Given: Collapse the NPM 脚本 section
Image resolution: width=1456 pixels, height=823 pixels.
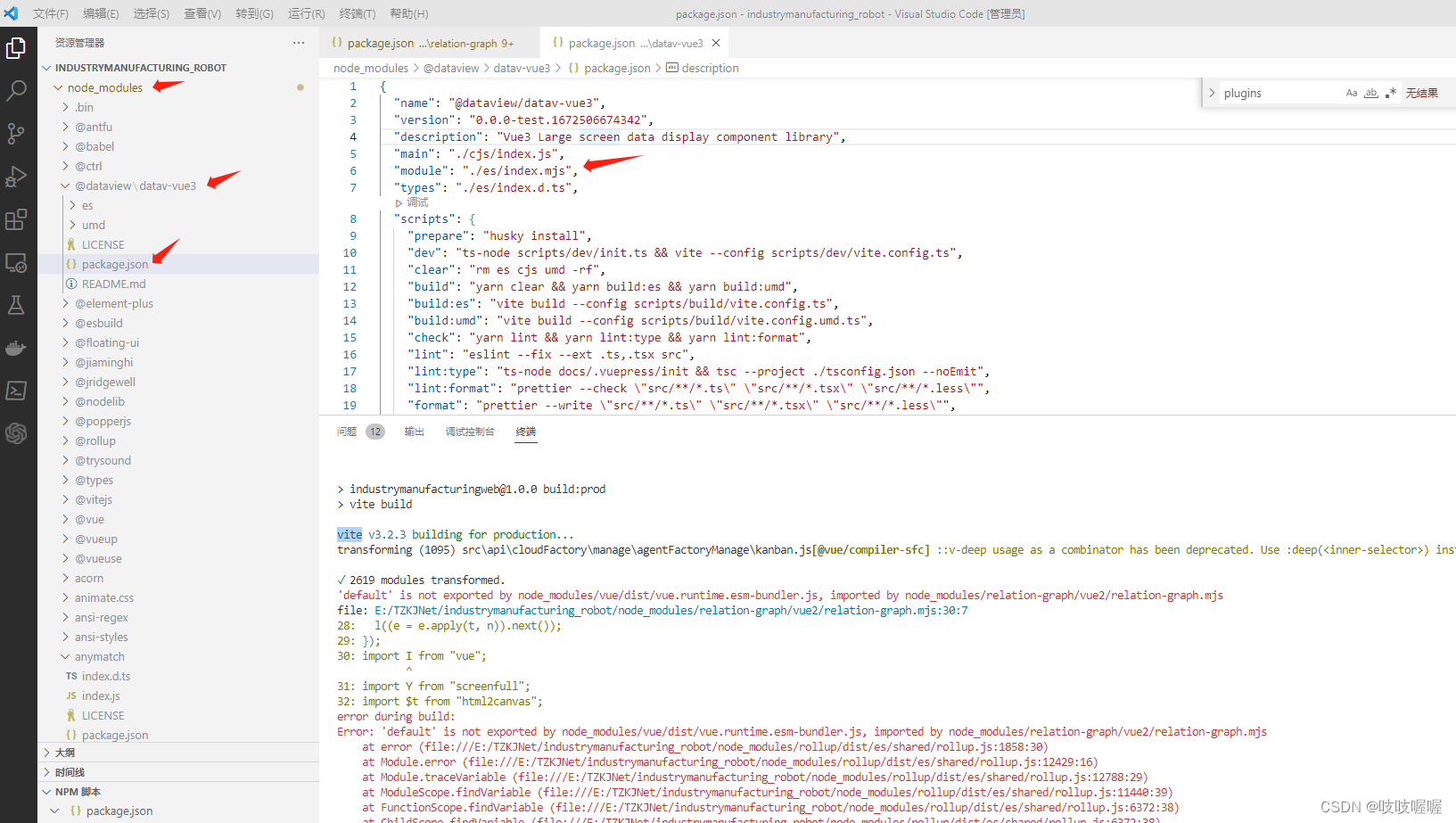Looking at the screenshot, I should click(x=78, y=792).
